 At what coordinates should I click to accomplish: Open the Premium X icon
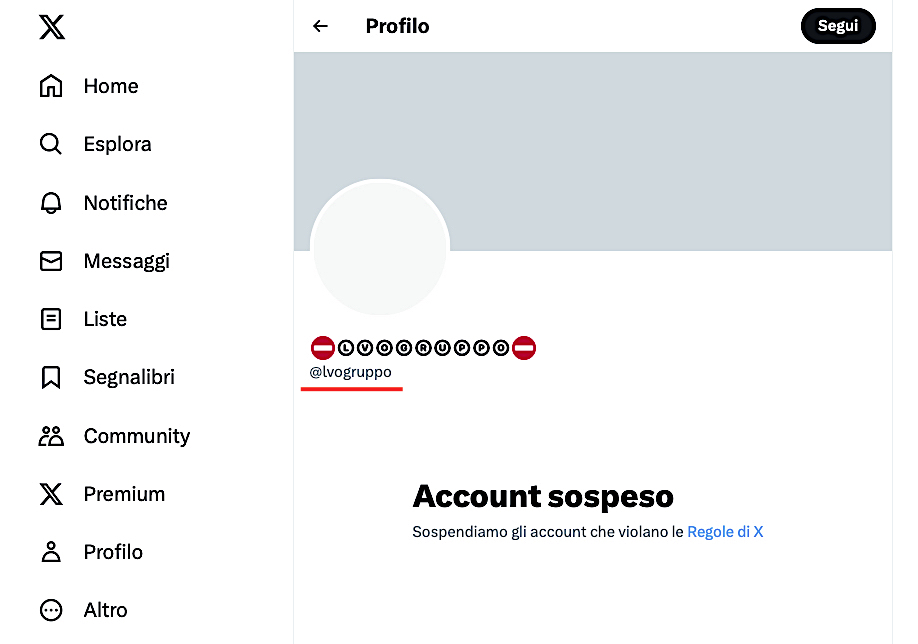51,494
